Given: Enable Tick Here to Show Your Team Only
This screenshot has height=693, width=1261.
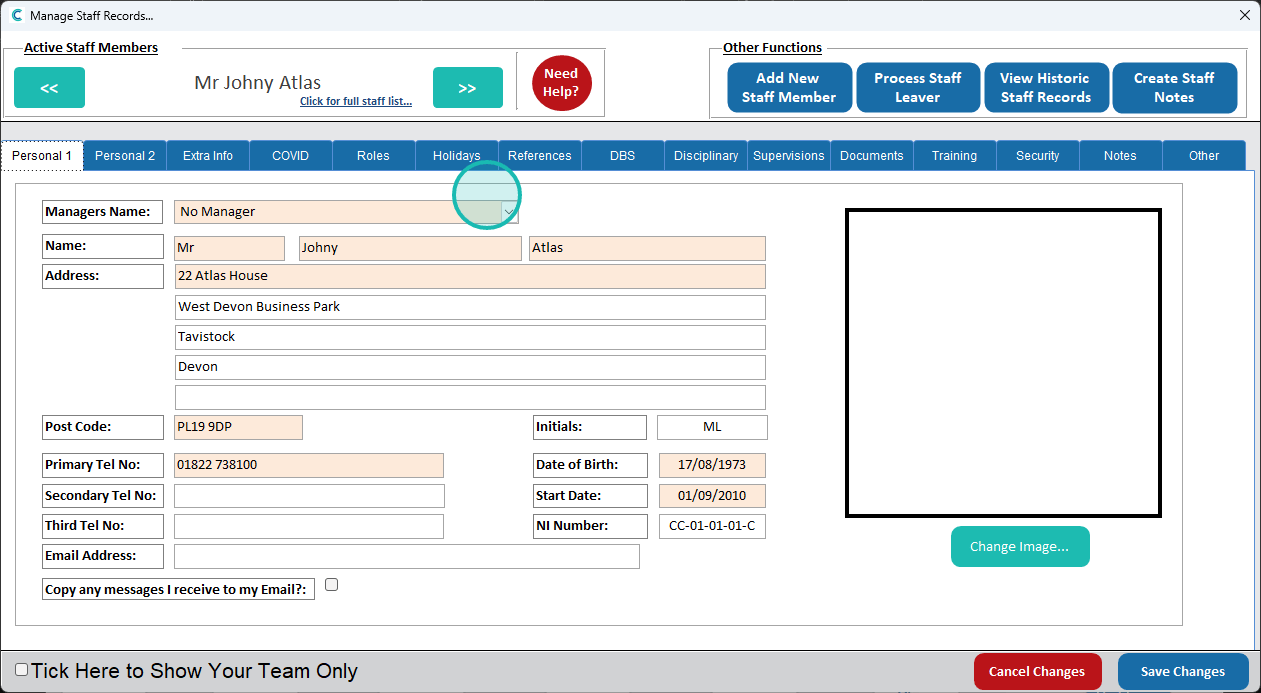Looking at the screenshot, I should [x=22, y=670].
